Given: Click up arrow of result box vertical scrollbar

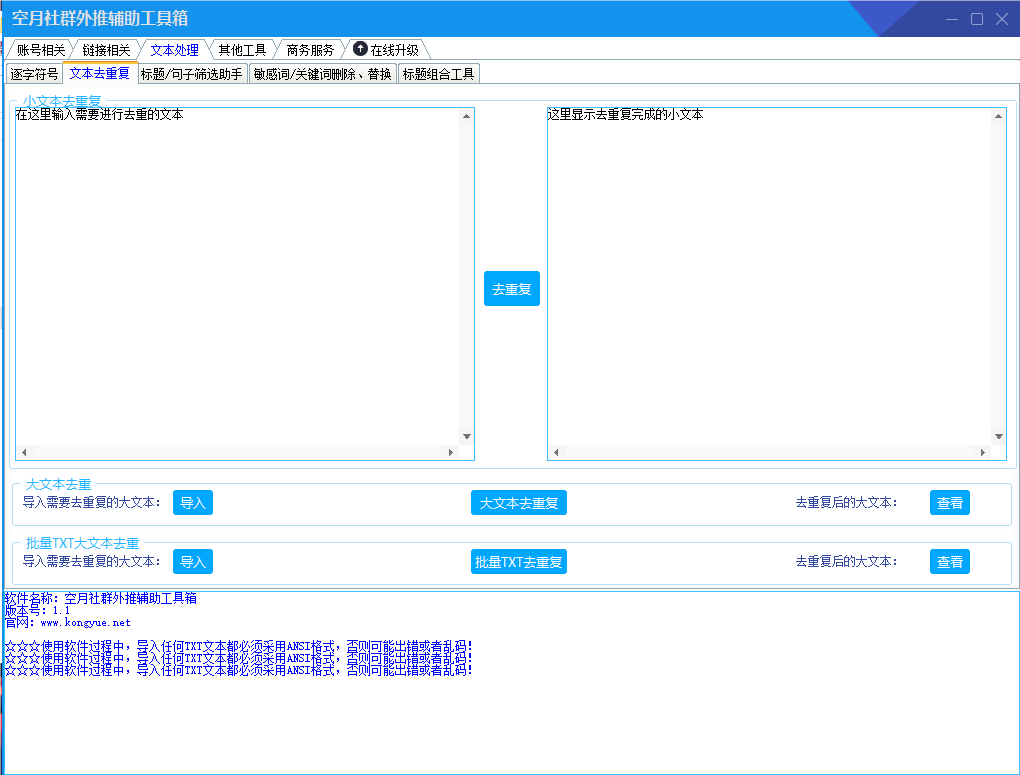Looking at the screenshot, I should pos(999,116).
